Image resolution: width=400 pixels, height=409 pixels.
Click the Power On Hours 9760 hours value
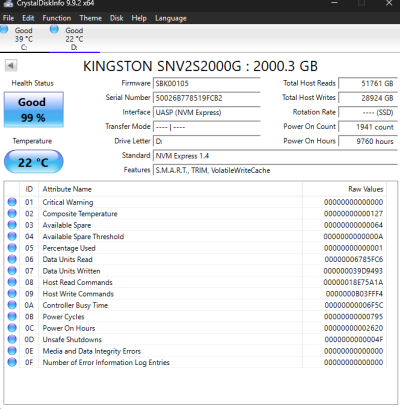click(x=368, y=141)
